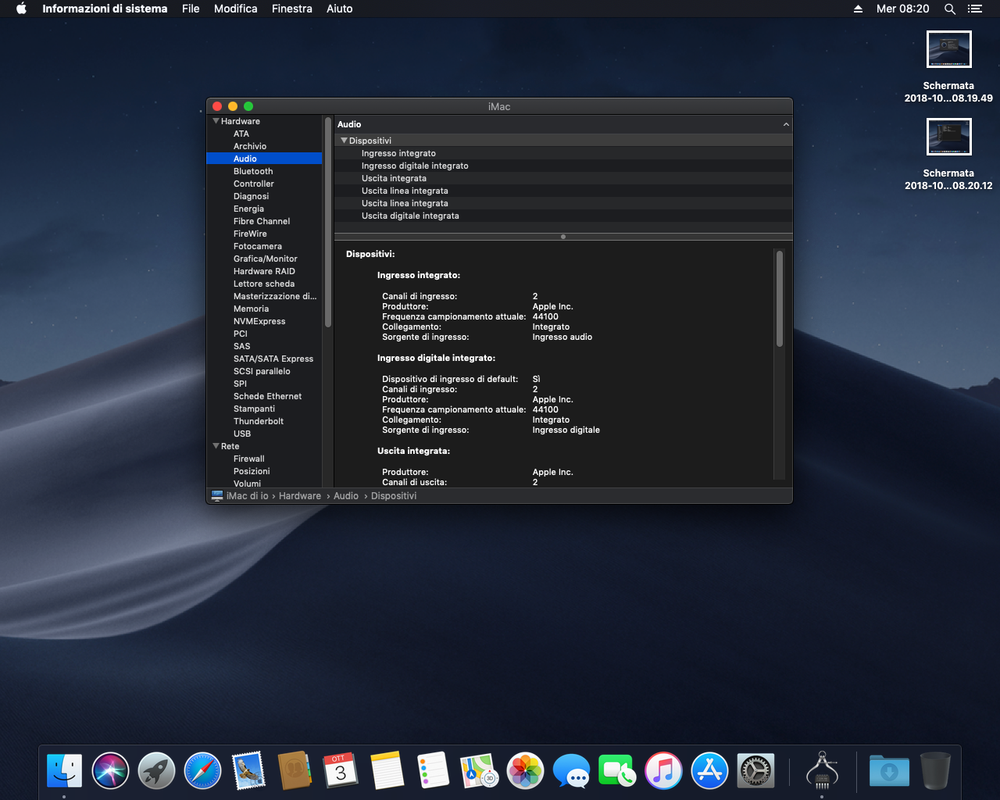
Task: Open Spotlight search magnifier
Action: point(950,9)
